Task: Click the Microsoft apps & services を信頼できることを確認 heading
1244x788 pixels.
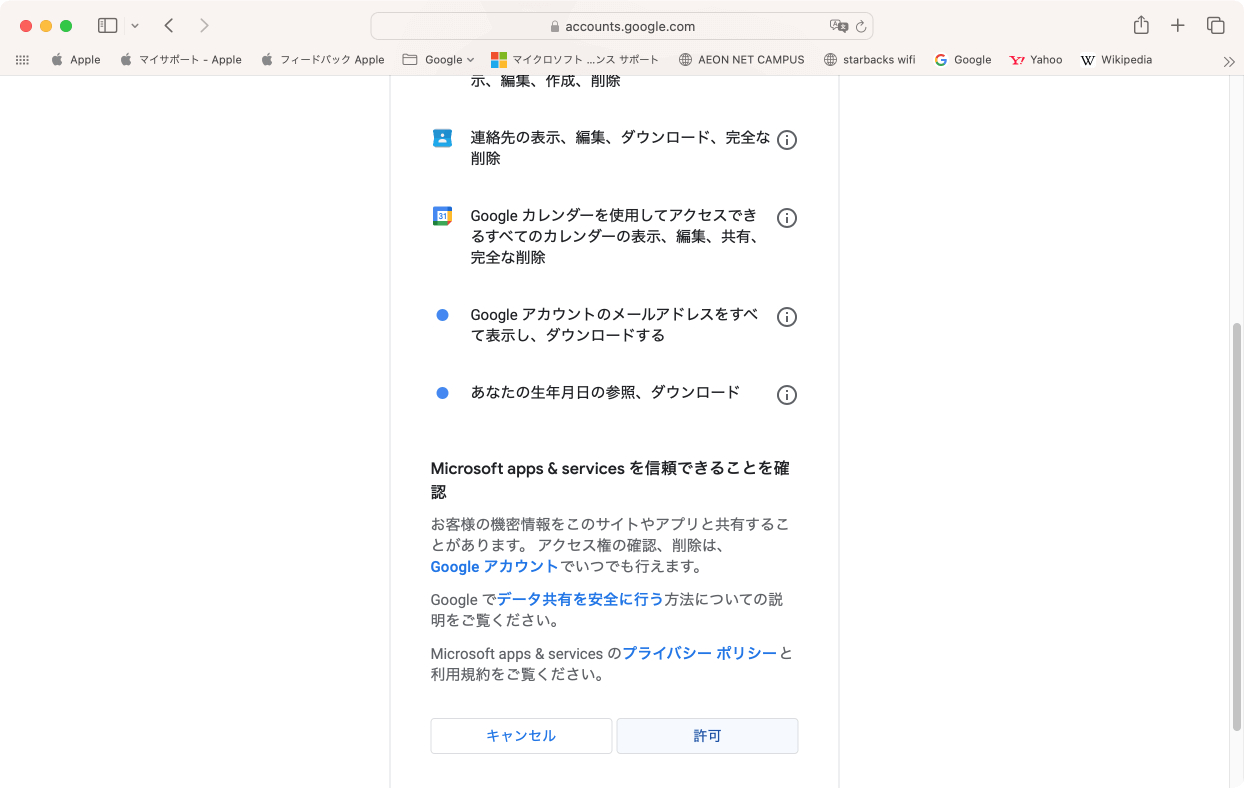Action: click(610, 480)
